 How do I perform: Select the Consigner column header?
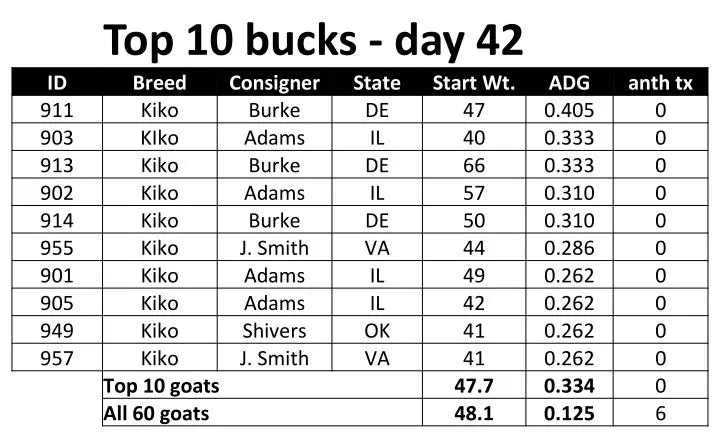(x=274, y=83)
